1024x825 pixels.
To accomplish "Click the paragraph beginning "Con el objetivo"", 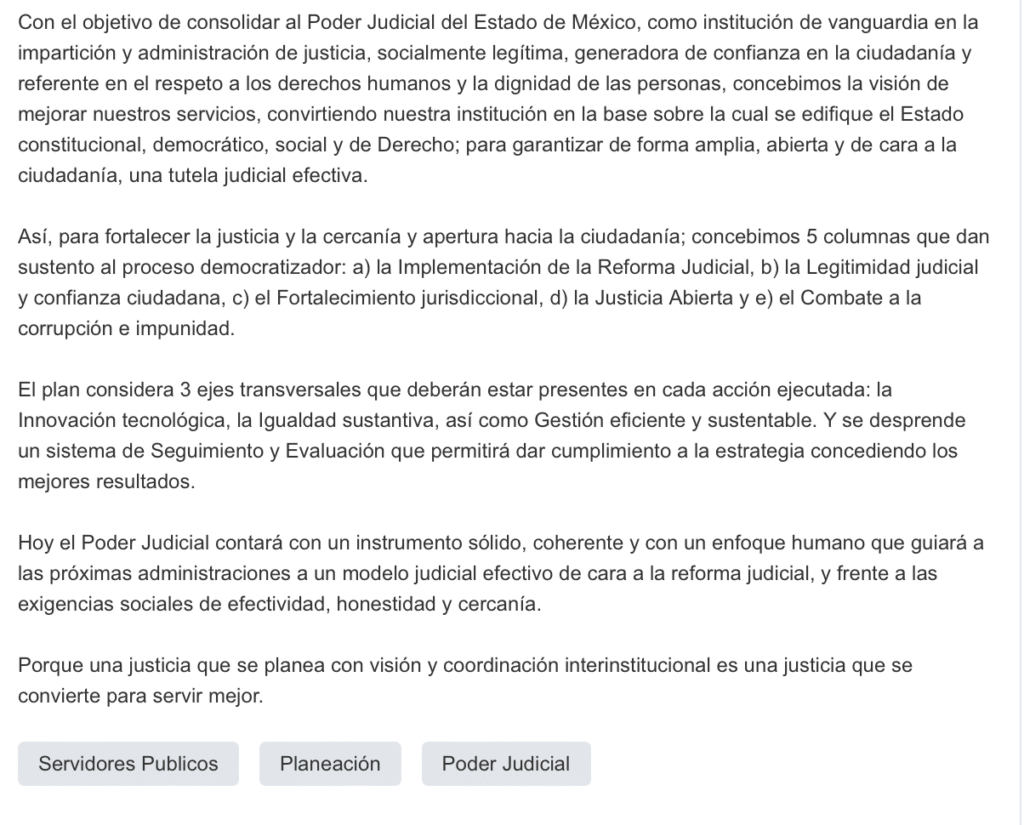I will 503,99.
